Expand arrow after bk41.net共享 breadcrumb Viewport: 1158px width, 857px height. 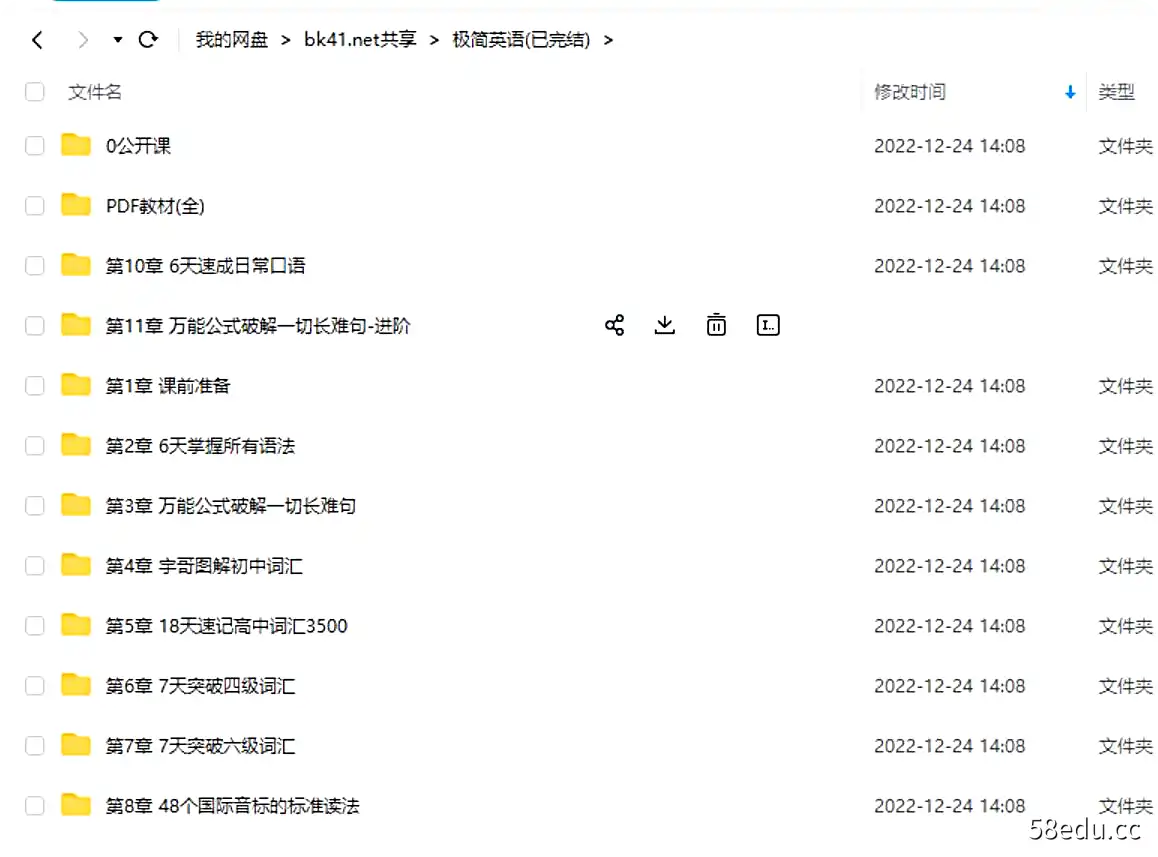(x=434, y=40)
